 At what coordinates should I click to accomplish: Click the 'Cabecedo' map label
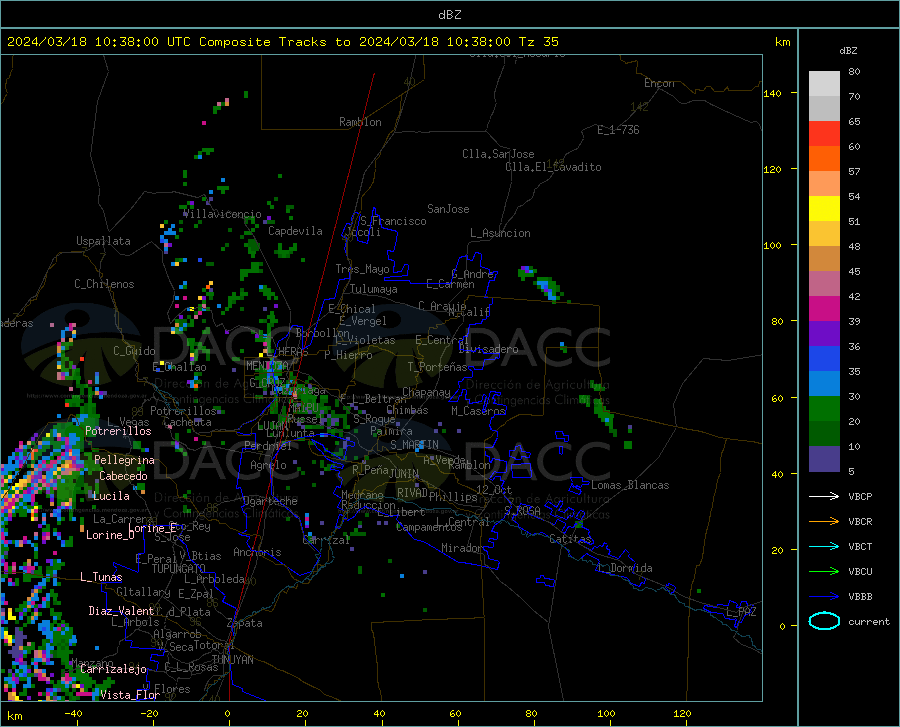(123, 476)
